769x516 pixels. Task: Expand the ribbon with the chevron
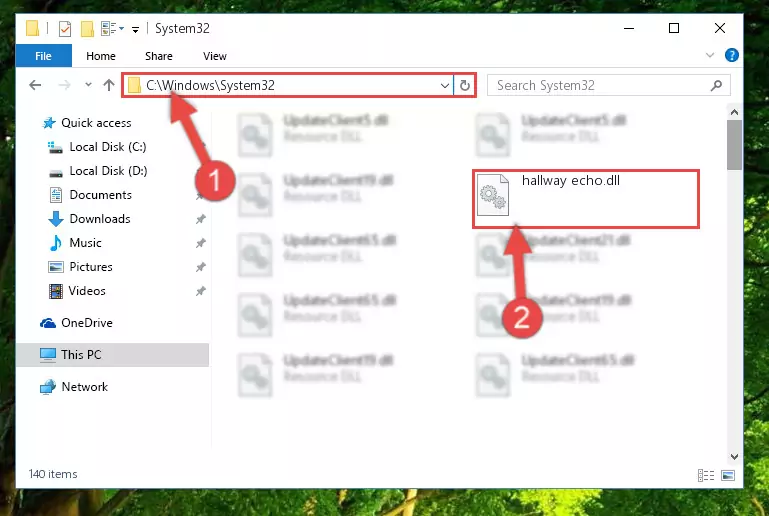(x=710, y=55)
